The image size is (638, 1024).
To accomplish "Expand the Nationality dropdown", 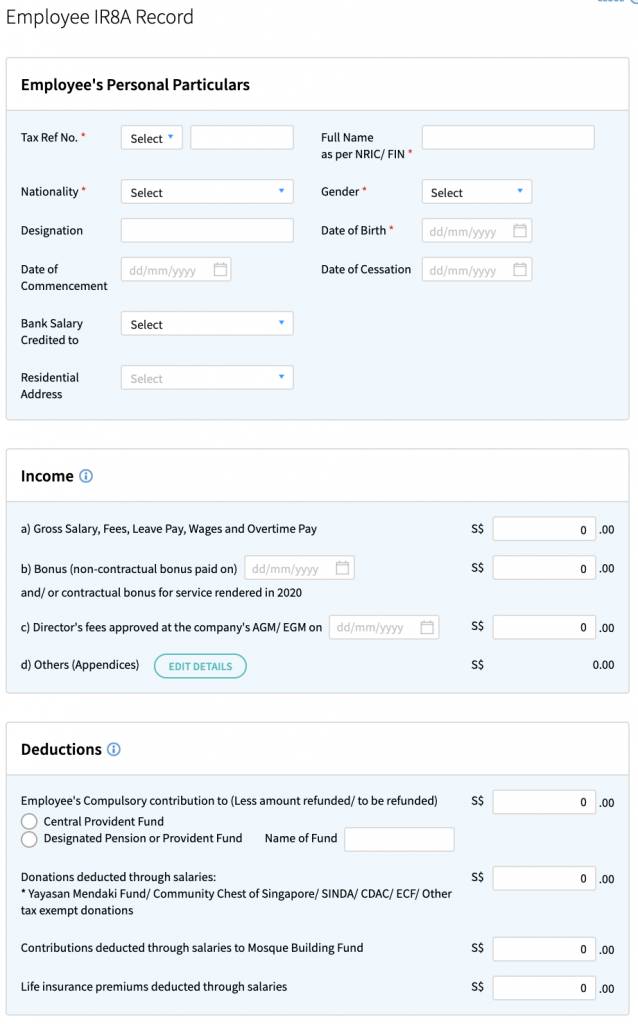I will click(x=207, y=192).
